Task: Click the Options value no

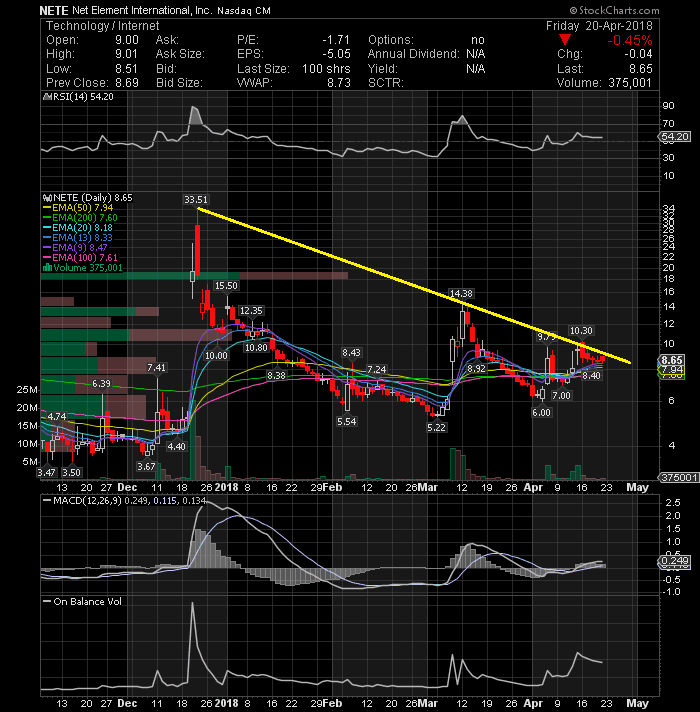Action: pos(478,40)
